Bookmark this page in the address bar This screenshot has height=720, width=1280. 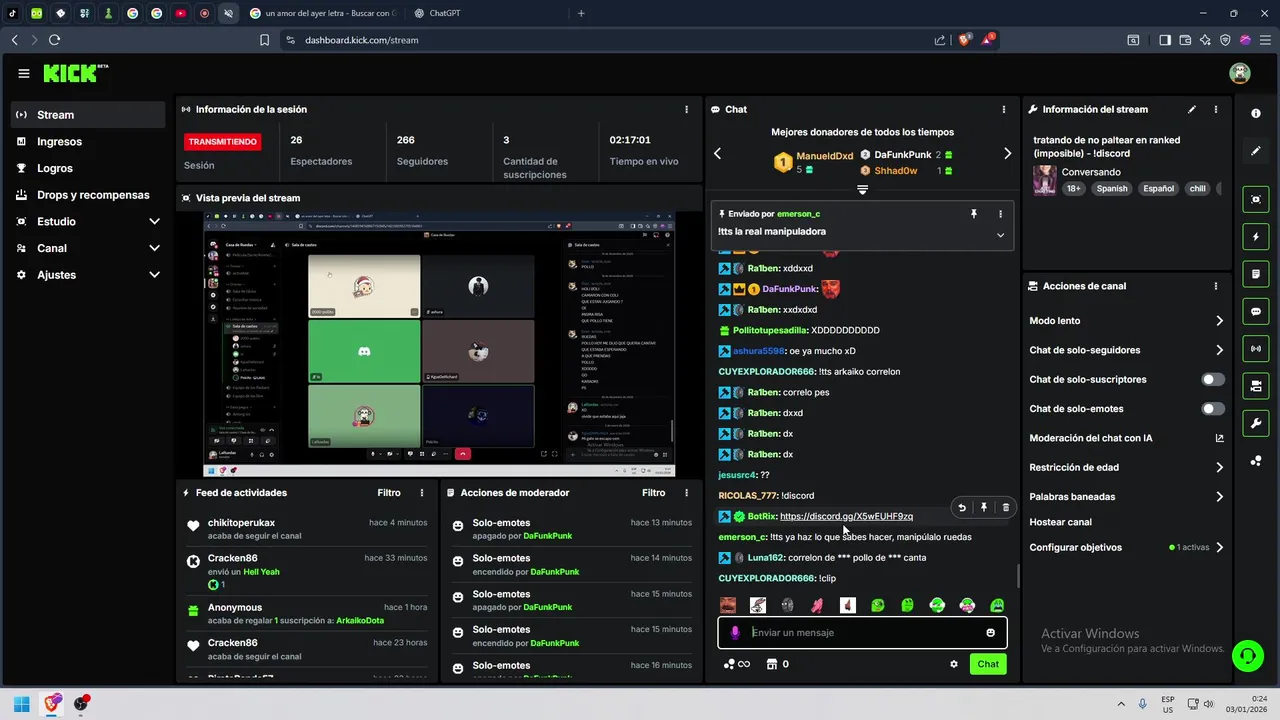(x=265, y=40)
